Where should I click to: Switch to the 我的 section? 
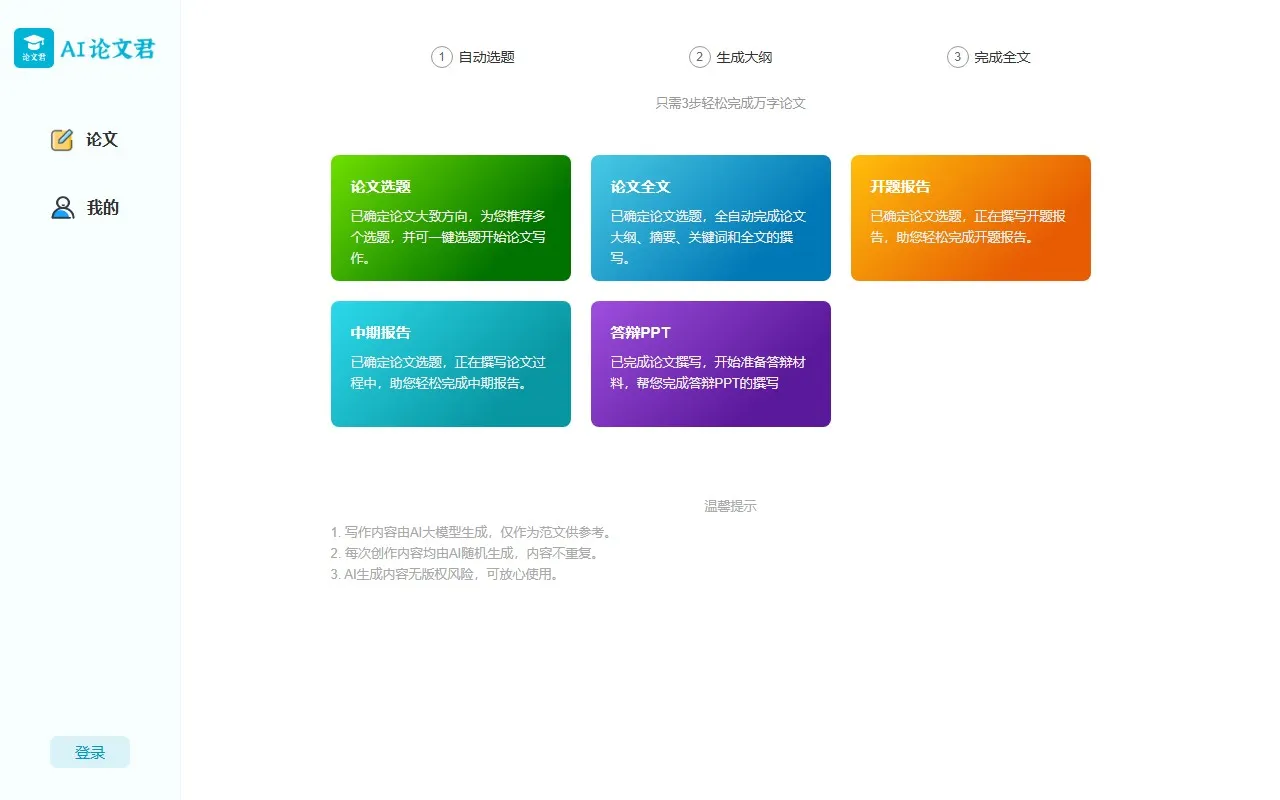pos(102,207)
